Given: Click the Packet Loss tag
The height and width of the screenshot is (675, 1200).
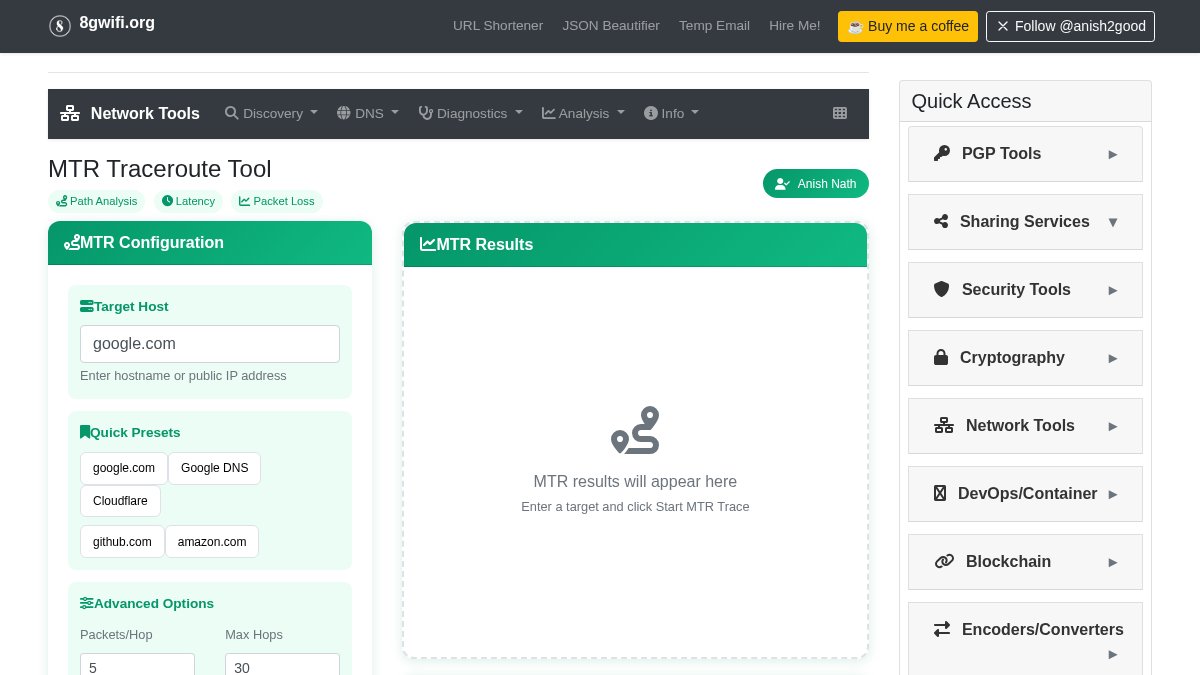Looking at the screenshot, I should pyautogui.click(x=276, y=201).
